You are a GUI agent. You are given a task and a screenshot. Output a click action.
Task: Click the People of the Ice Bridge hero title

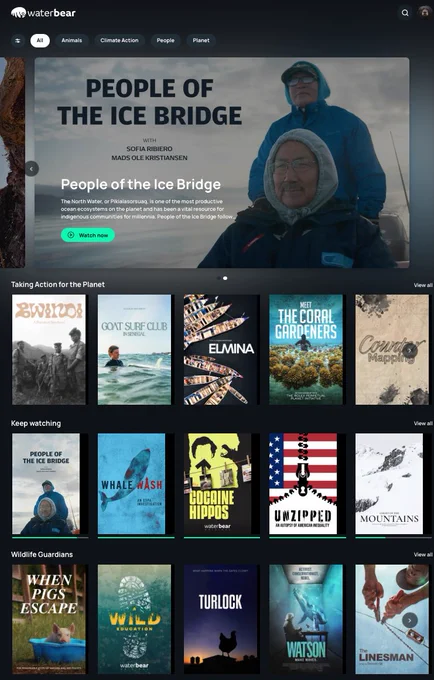click(141, 184)
